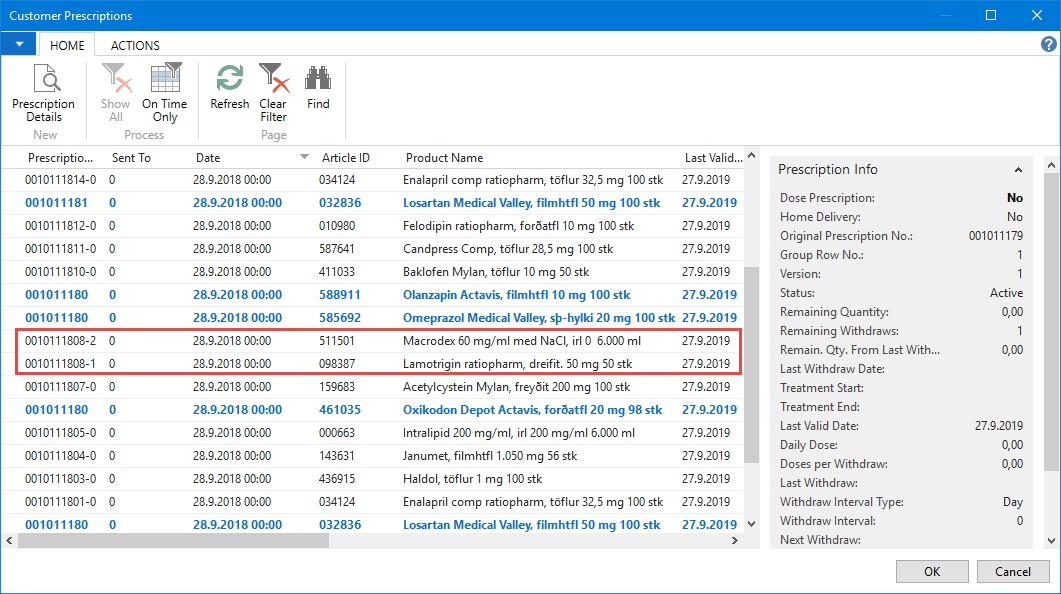Open Find with the binoculars icon

[318, 88]
